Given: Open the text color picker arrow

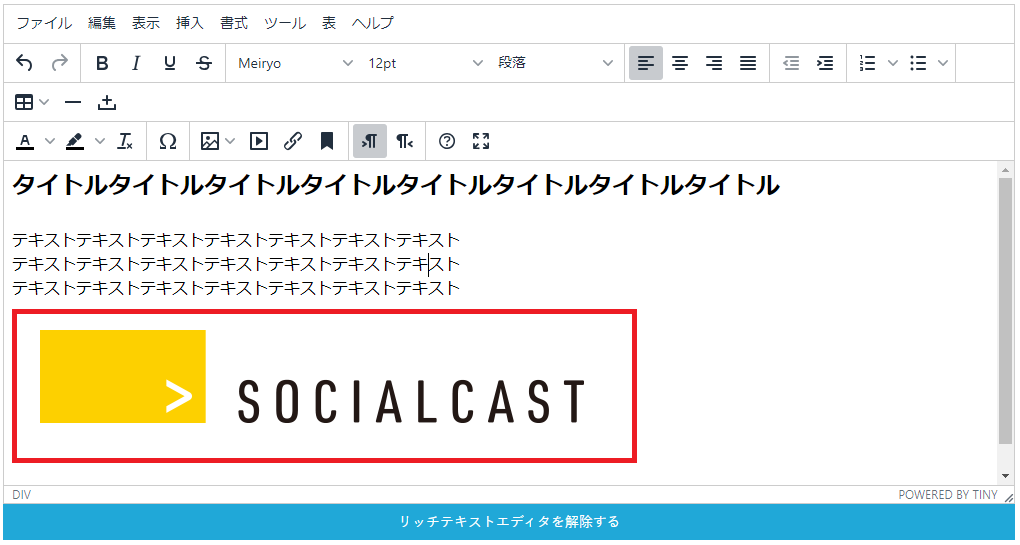Looking at the screenshot, I should [50, 141].
